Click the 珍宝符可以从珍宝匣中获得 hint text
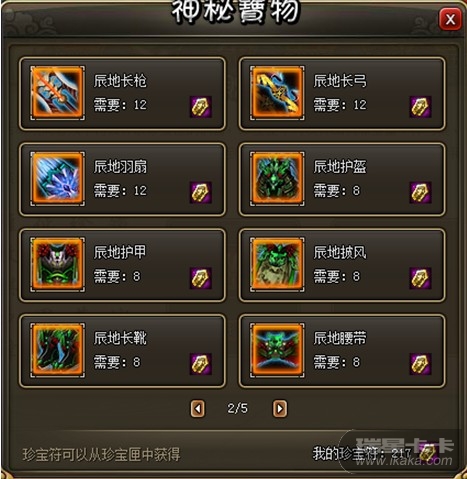This screenshot has height=479, width=467. click(x=101, y=455)
